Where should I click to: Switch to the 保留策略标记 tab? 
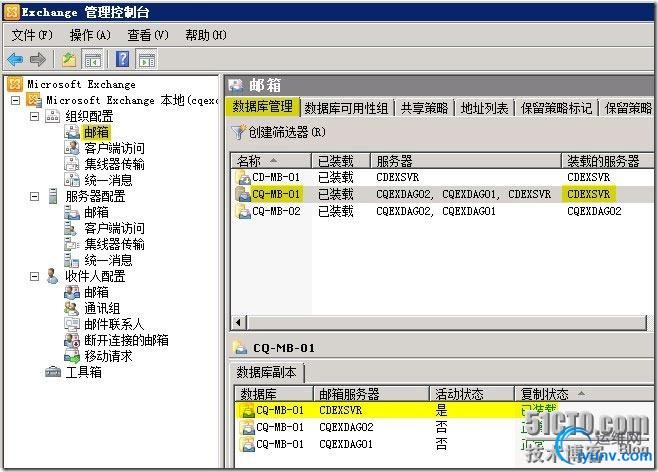[556, 108]
